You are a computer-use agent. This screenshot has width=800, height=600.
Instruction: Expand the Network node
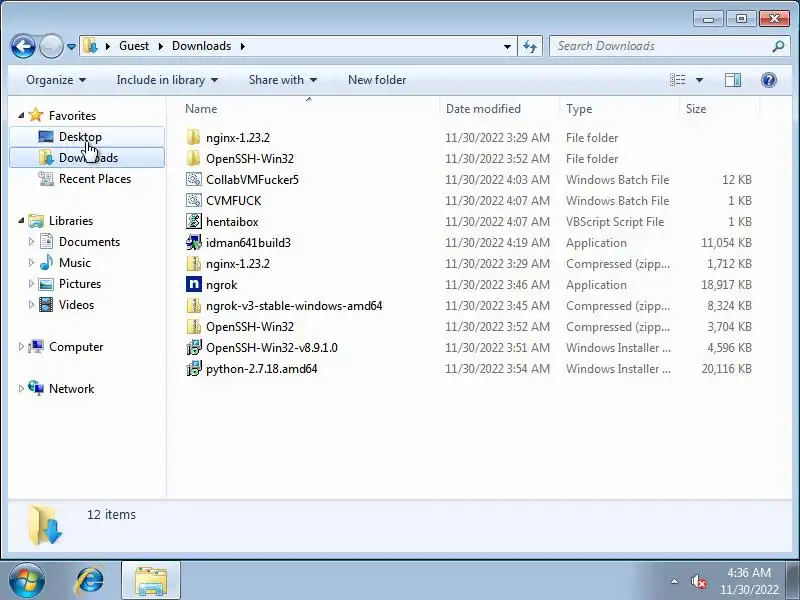click(21, 388)
